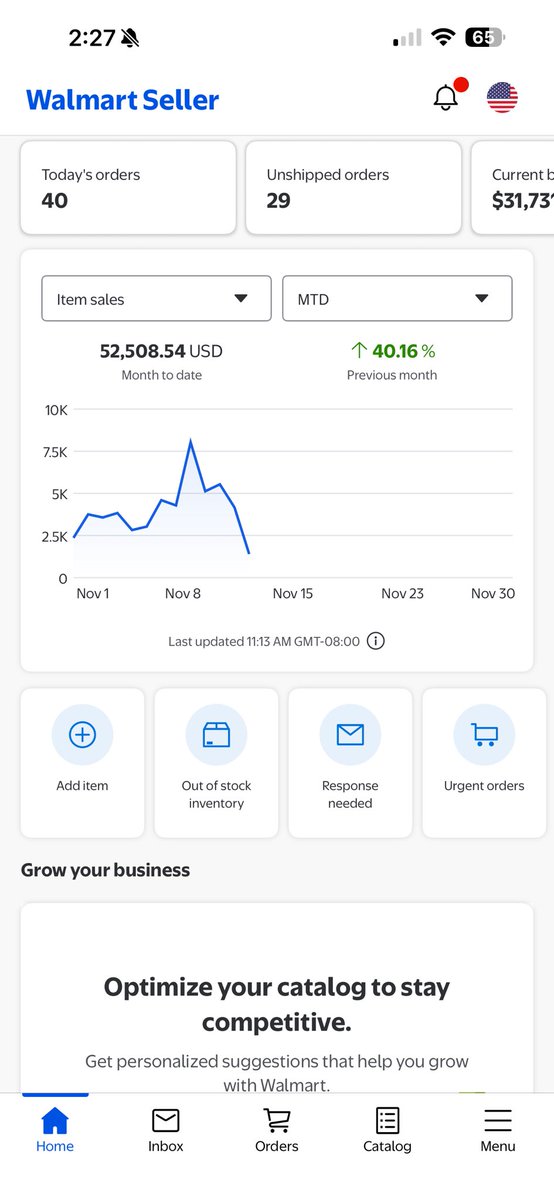Switch to the Inbox tab

pos(166,1130)
